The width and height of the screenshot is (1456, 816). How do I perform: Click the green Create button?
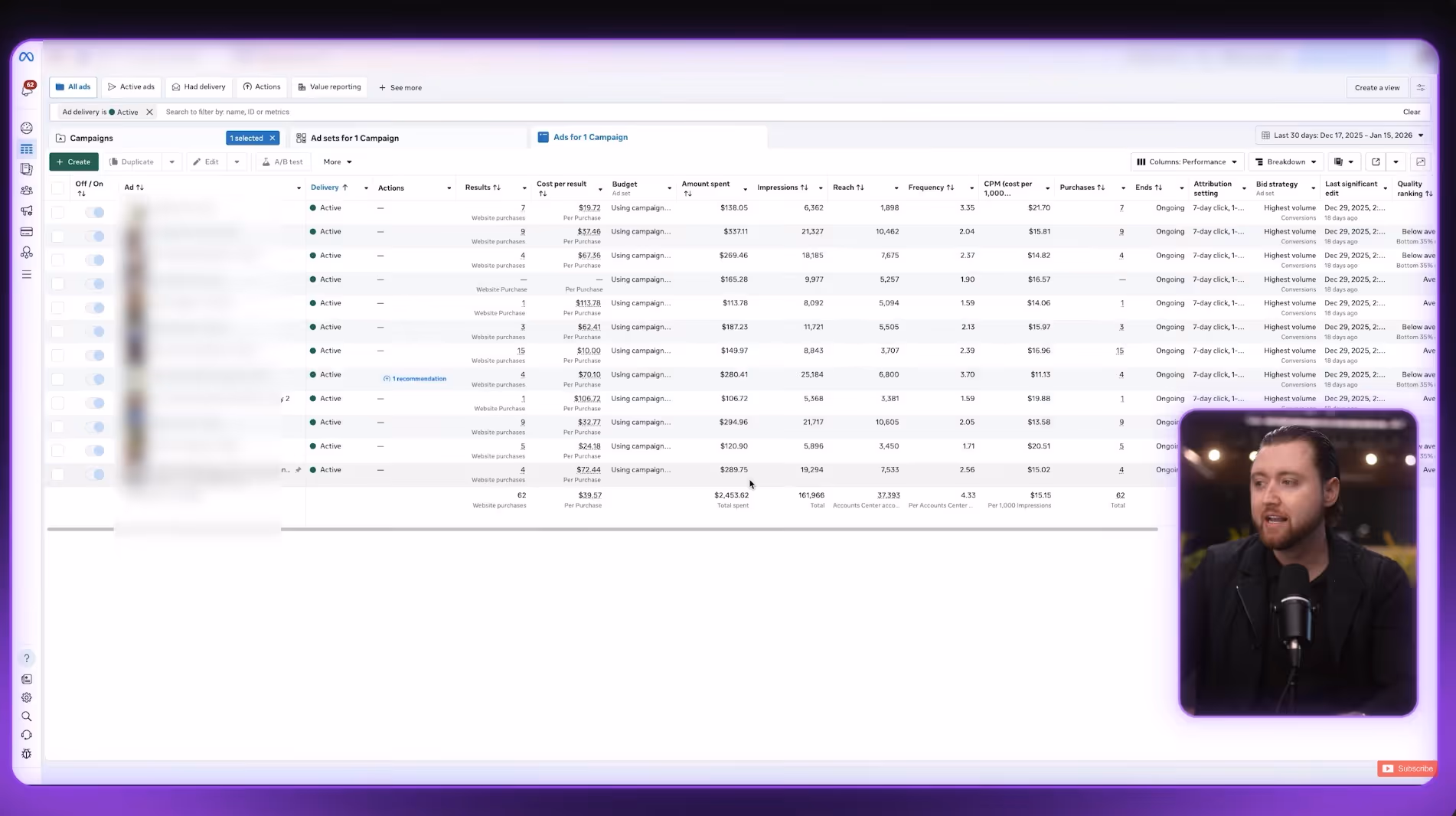coord(74,162)
